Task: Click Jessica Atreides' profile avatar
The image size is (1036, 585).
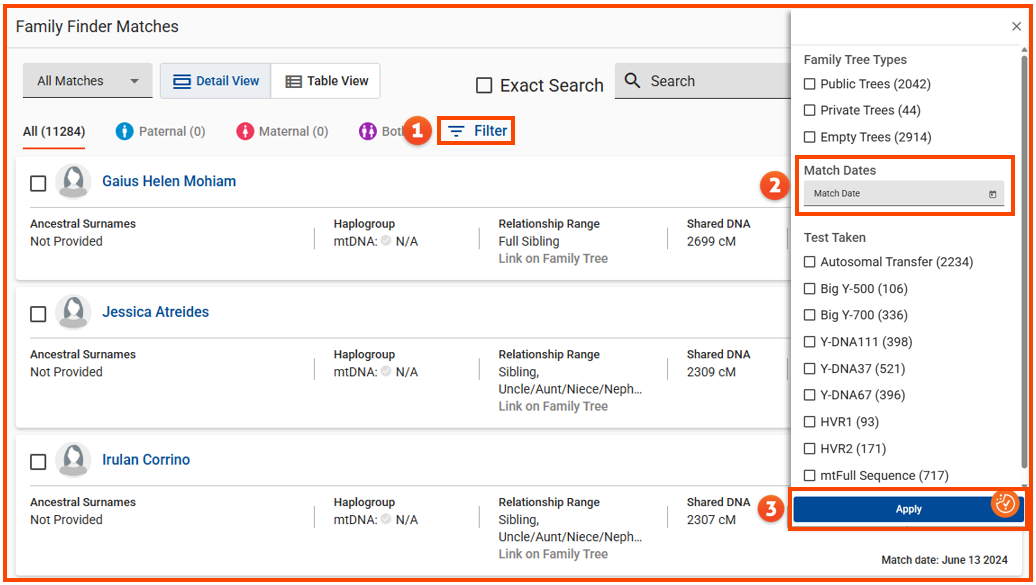Action: [73, 313]
